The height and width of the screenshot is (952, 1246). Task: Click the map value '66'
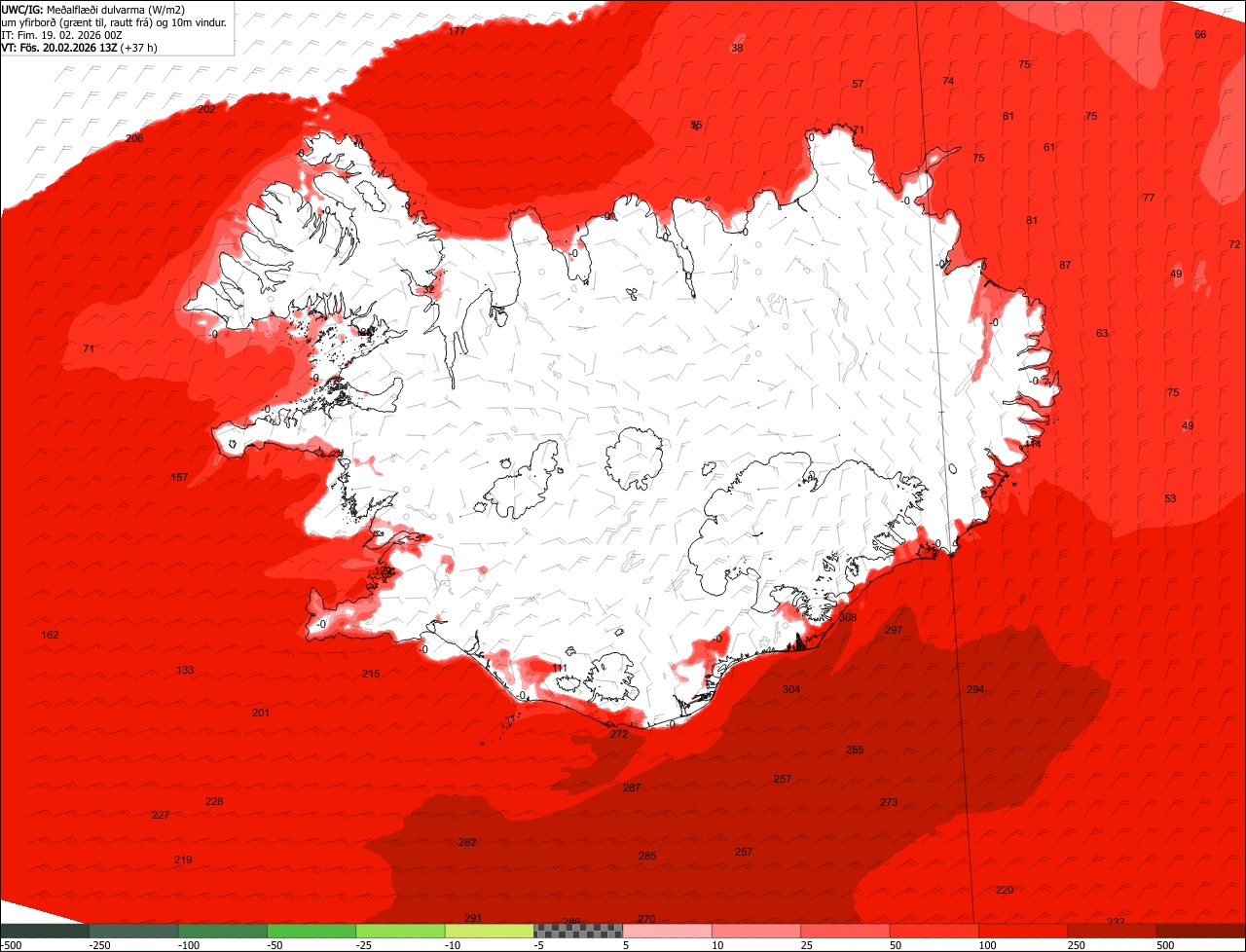(1200, 34)
